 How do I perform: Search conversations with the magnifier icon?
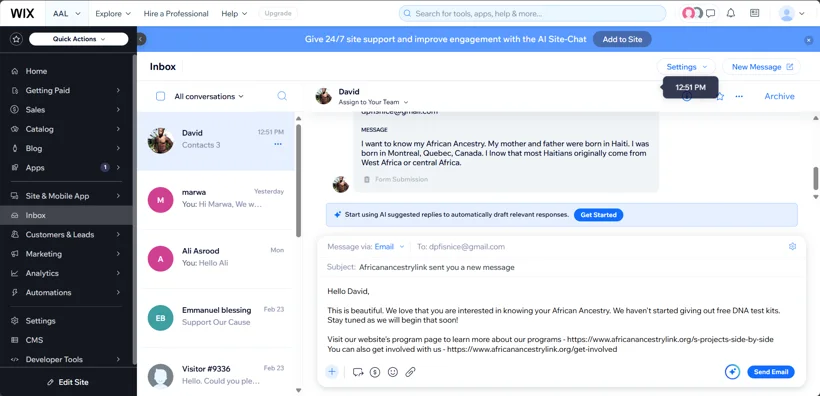(x=282, y=96)
